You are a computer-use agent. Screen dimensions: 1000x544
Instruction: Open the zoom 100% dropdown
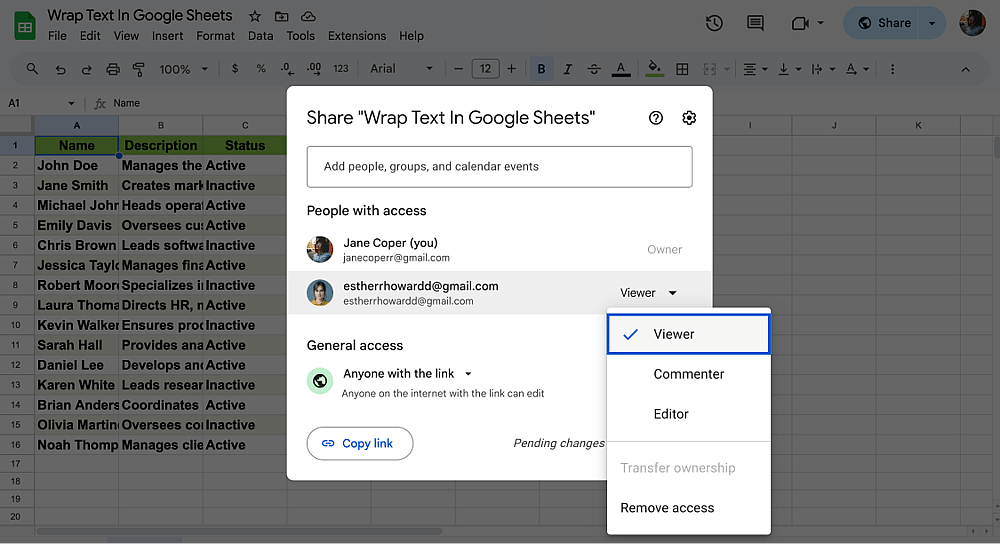click(184, 69)
